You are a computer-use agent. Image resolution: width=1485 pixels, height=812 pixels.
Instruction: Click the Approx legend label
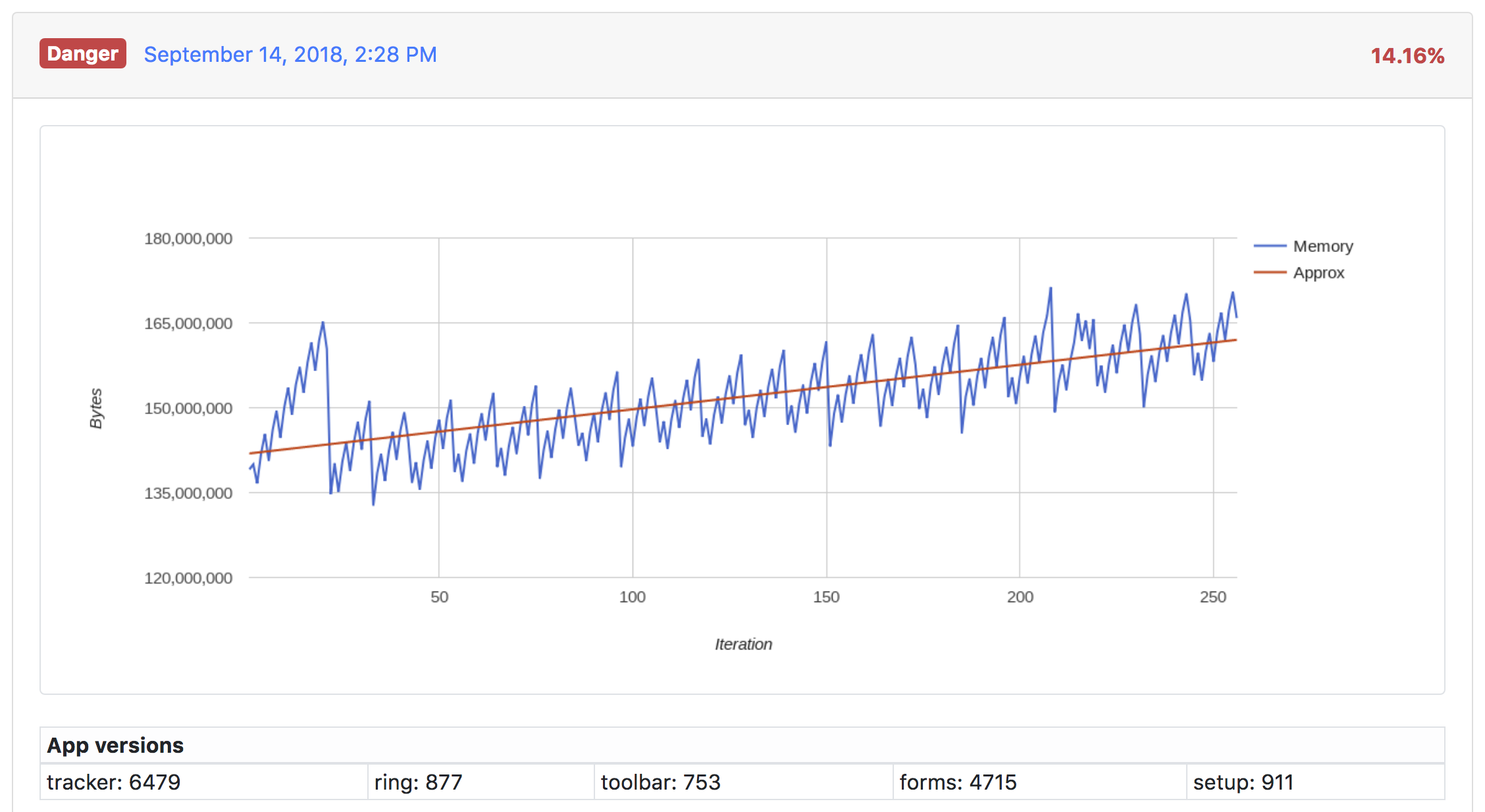[1318, 272]
